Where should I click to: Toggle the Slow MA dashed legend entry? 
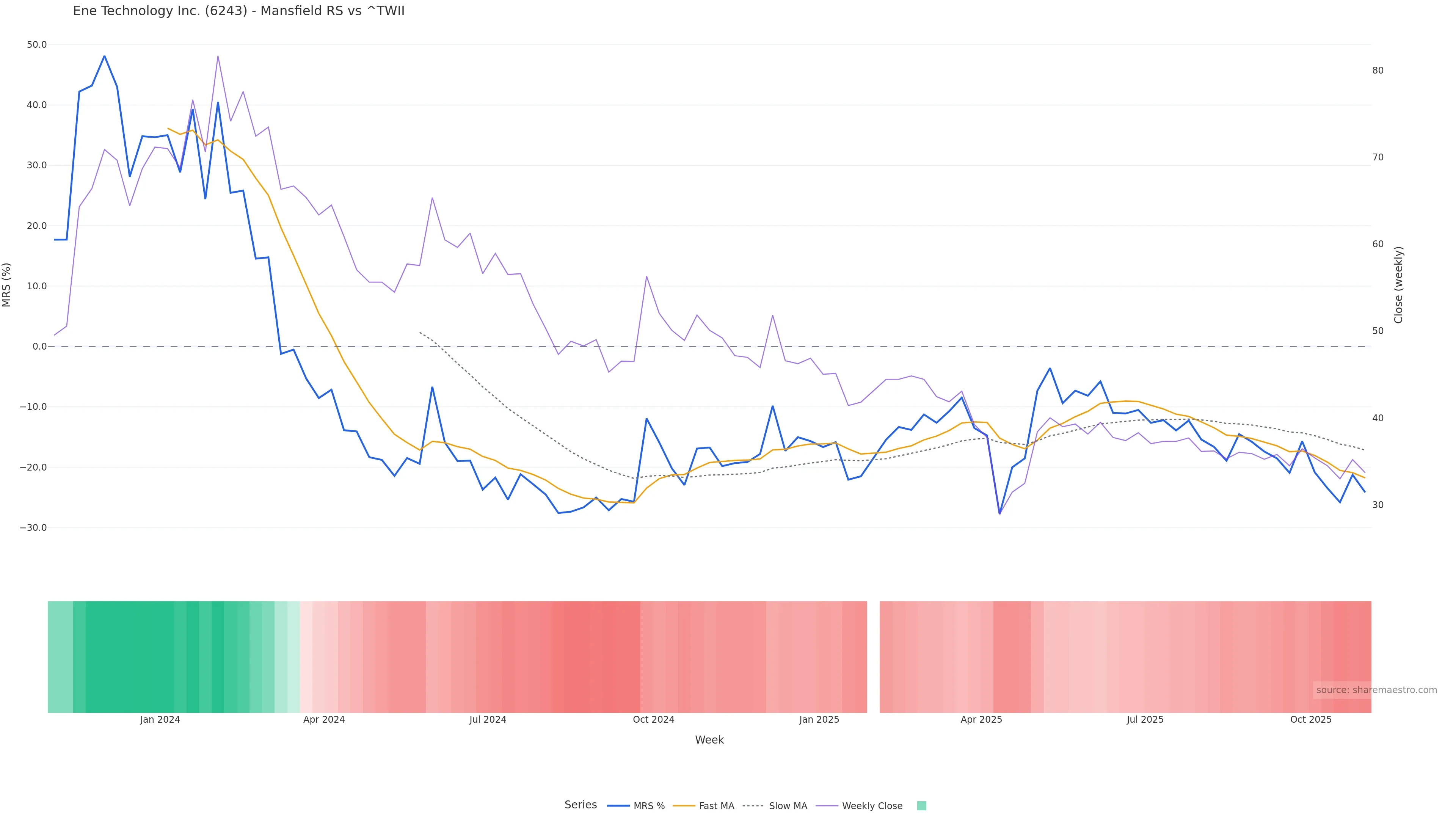tap(788, 806)
